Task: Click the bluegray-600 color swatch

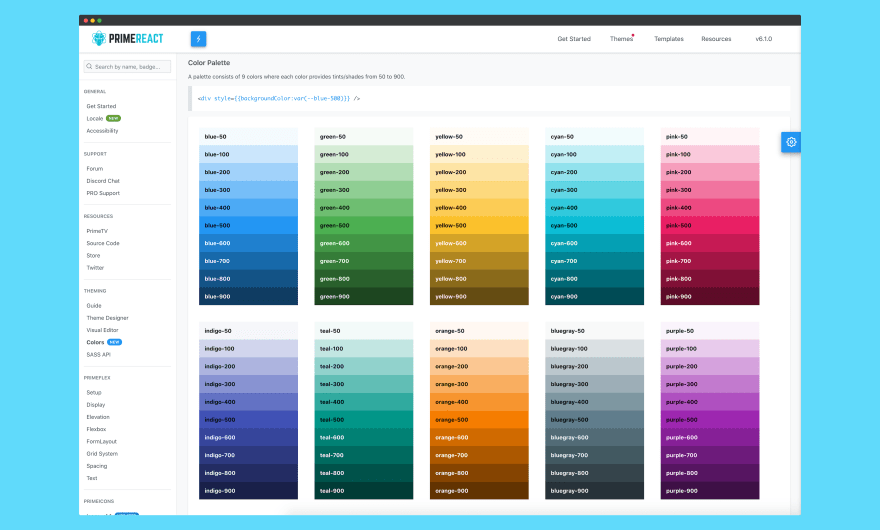Action: pos(594,437)
